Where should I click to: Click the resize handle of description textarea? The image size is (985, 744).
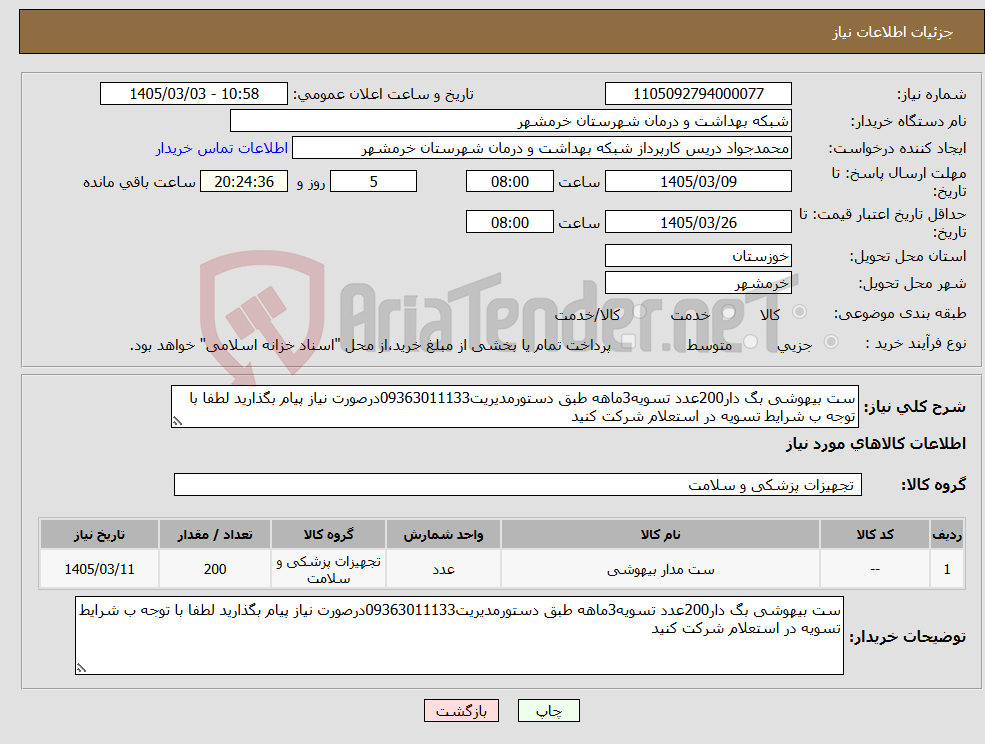click(x=177, y=422)
